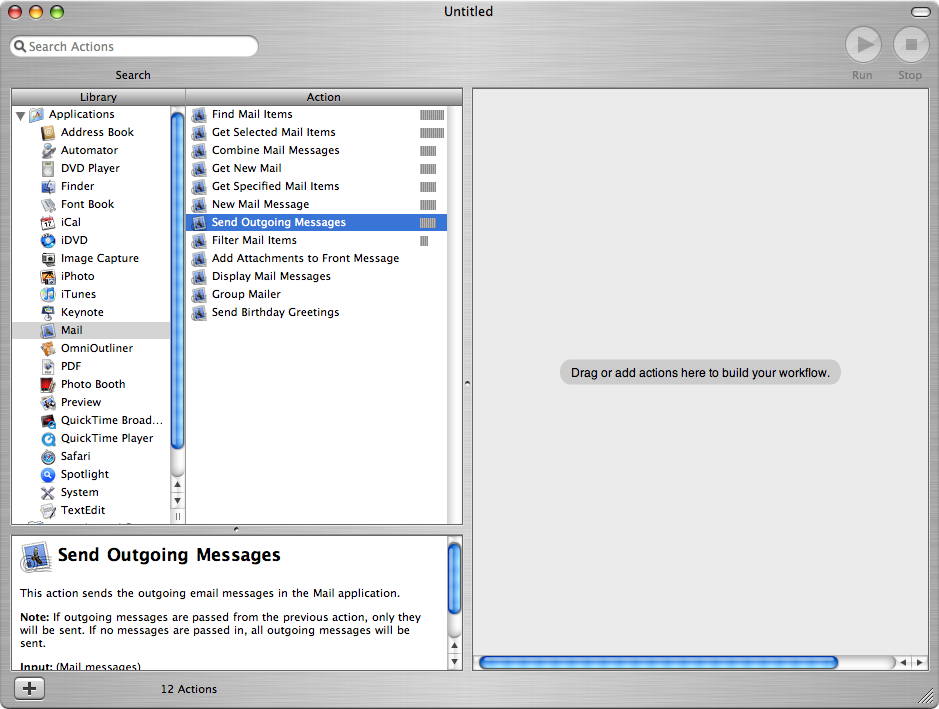Select the Get Selected Mail Items action
This screenshot has height=709, width=939.
pyautogui.click(x=317, y=132)
